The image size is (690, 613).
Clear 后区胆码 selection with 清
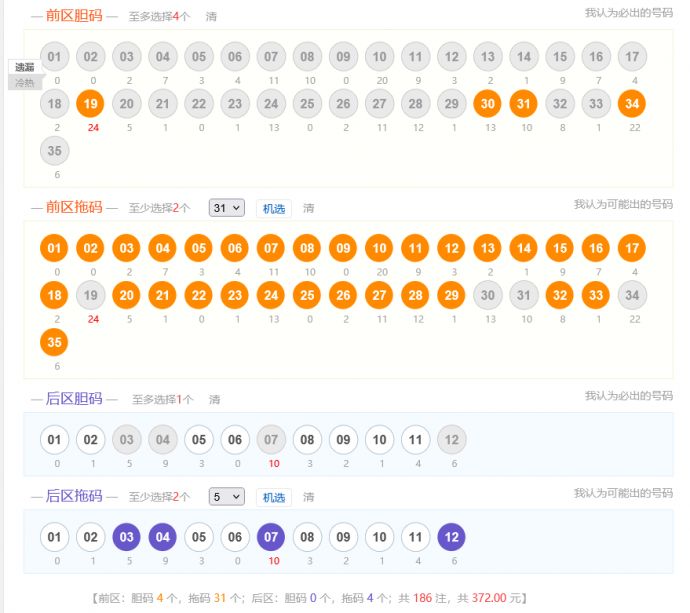tap(214, 400)
